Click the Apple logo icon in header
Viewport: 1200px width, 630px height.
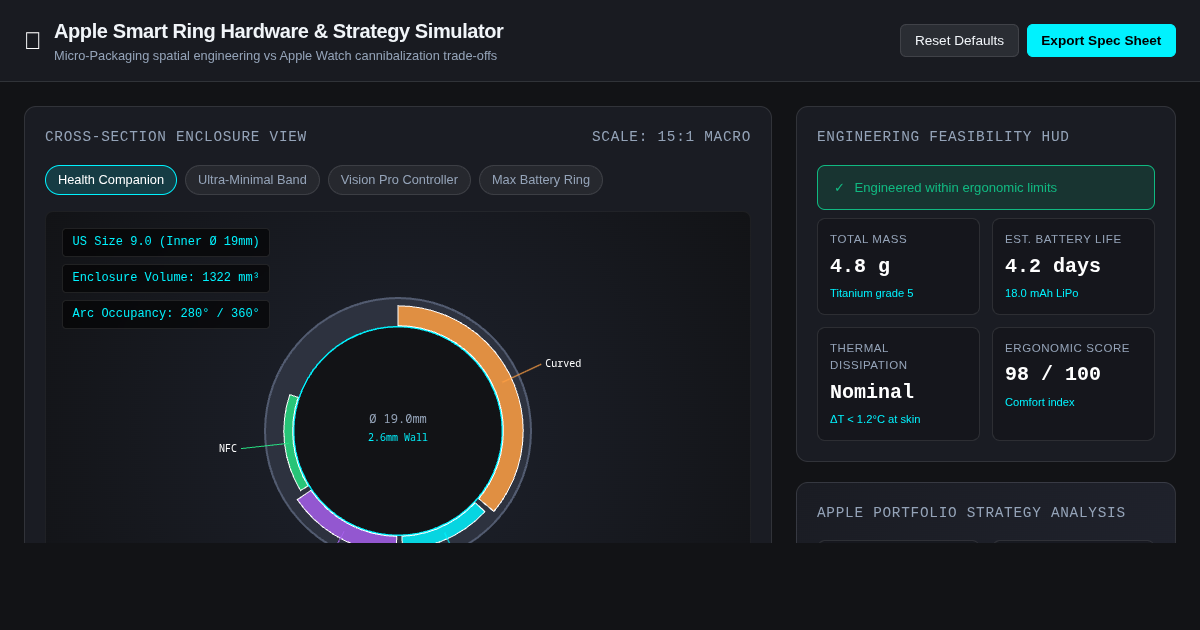pyautogui.click(x=33, y=41)
